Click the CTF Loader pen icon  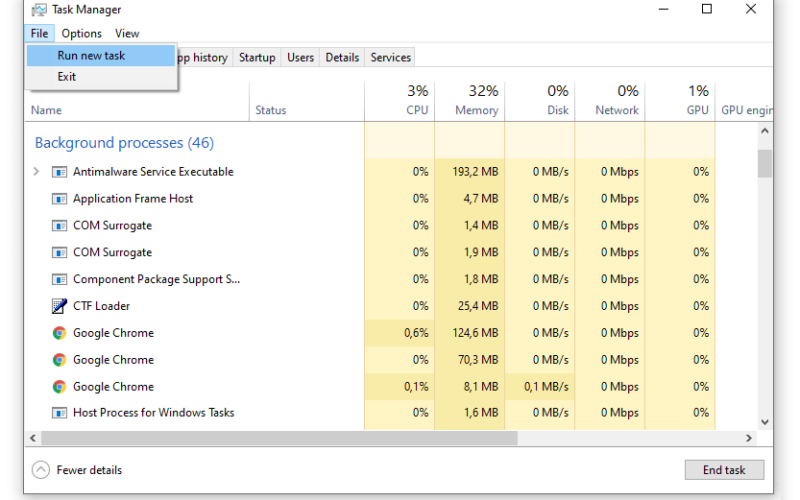pyautogui.click(x=59, y=306)
